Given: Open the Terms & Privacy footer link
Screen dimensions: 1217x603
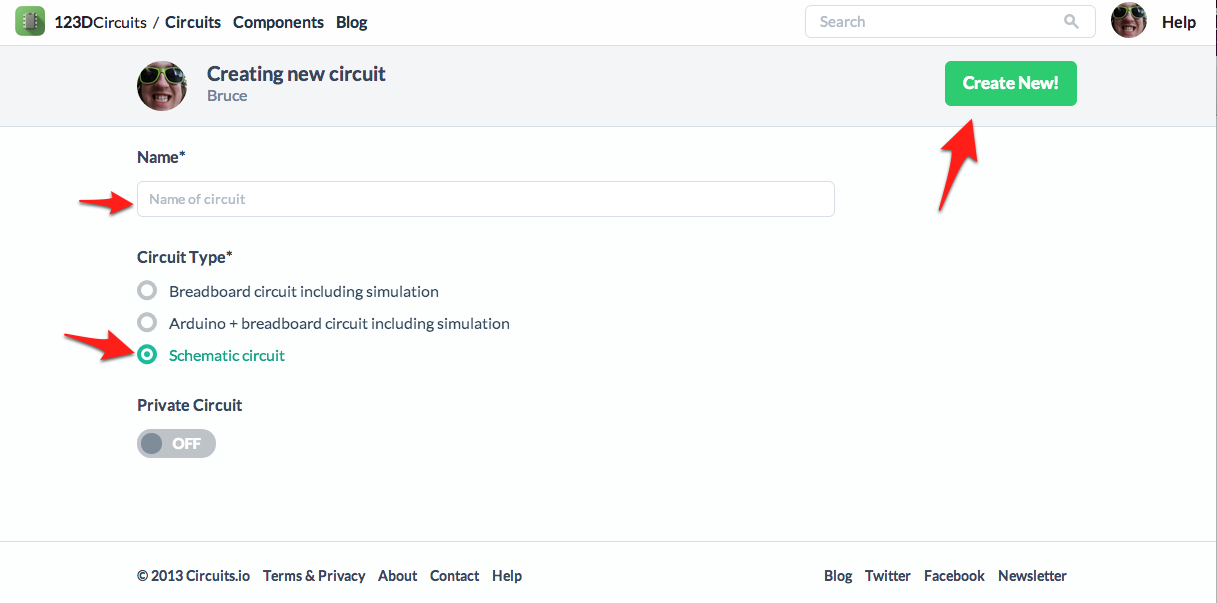Looking at the screenshot, I should pos(314,576).
